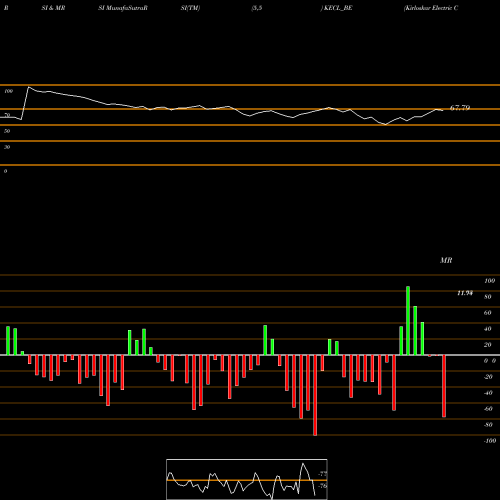Screen dimensions: 500x500
Task: Click the 70 label on RSI axis
Action: (7, 115)
